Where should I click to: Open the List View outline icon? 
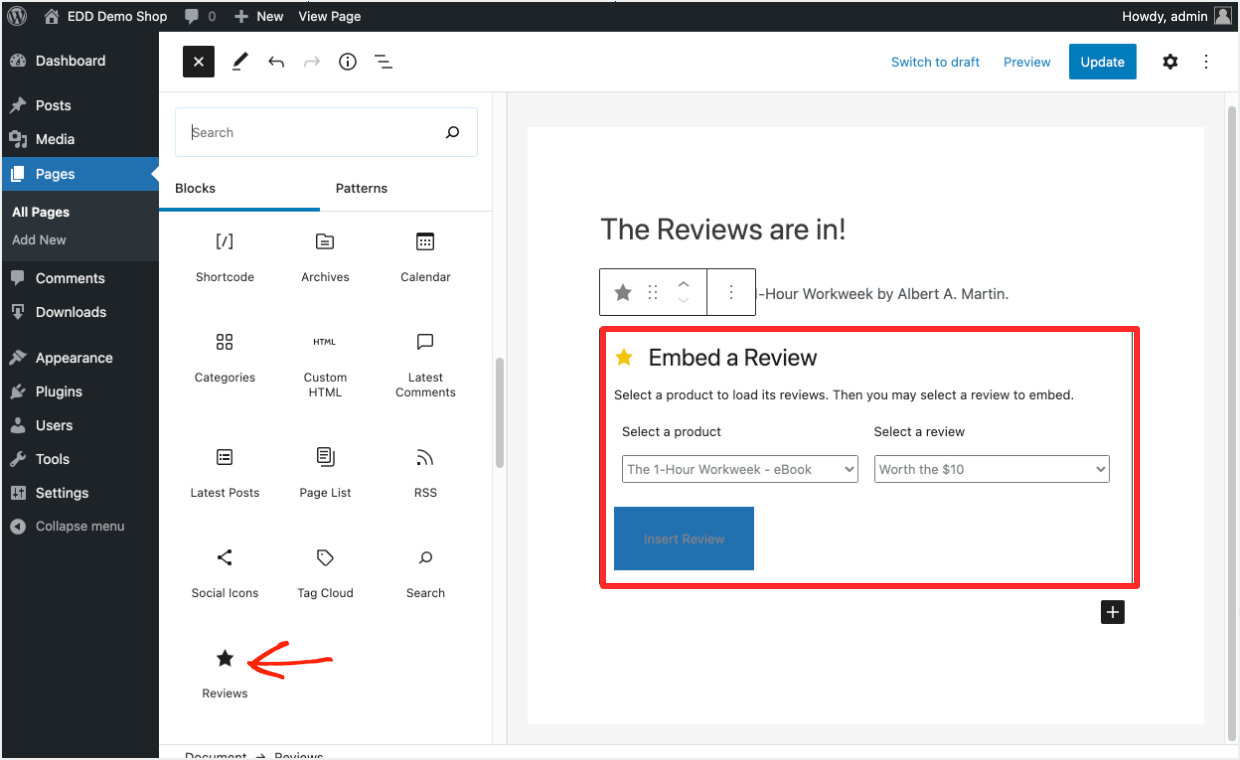click(383, 62)
